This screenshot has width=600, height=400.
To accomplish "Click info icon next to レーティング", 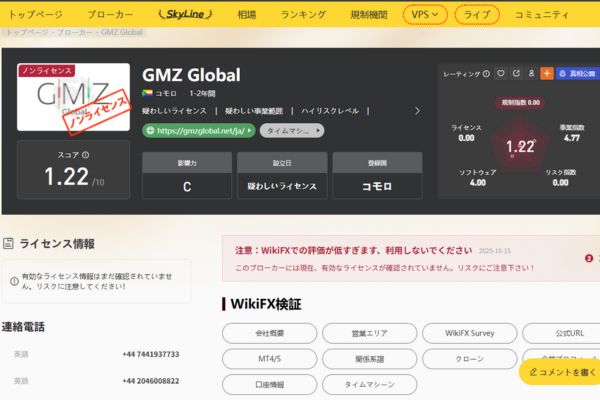I will point(486,73).
